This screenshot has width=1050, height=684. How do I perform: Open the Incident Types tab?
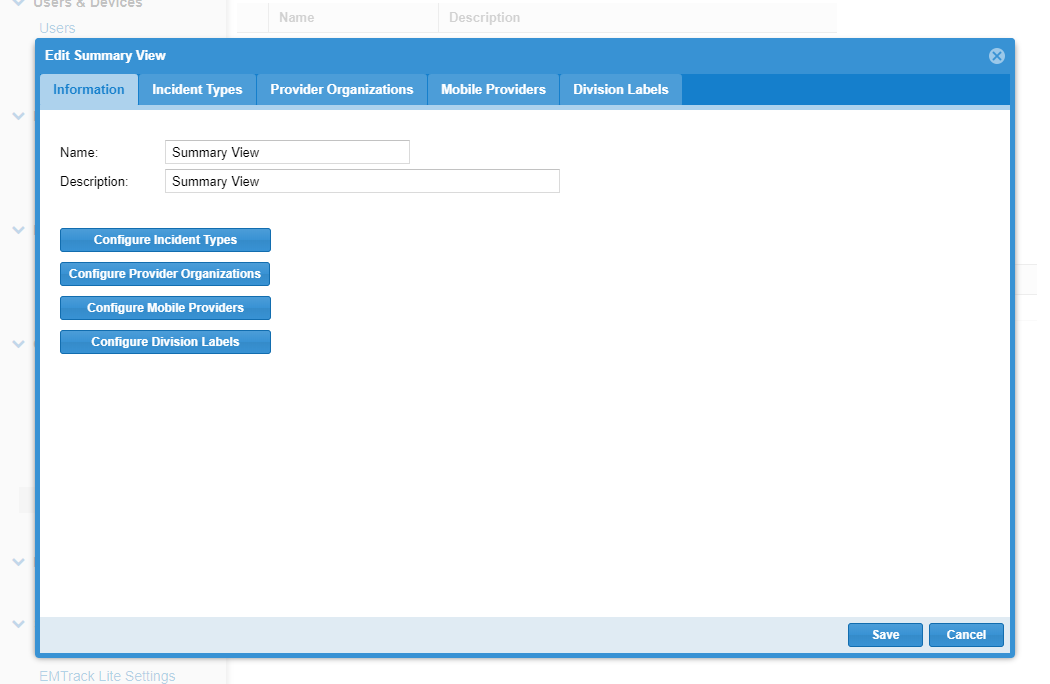coord(197,90)
